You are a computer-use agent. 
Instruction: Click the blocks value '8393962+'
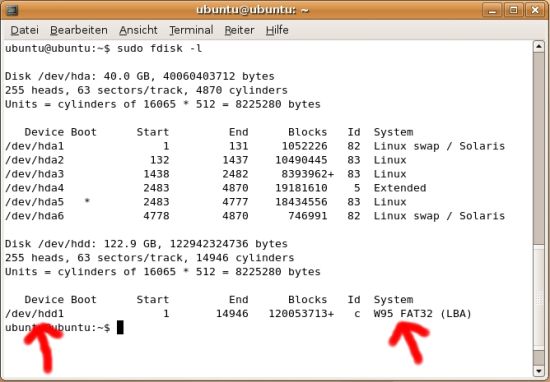coord(308,174)
